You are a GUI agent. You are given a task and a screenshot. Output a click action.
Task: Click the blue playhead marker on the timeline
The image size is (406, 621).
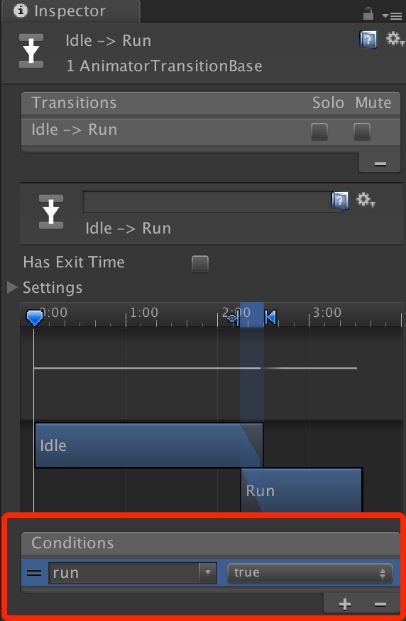tap(35, 318)
